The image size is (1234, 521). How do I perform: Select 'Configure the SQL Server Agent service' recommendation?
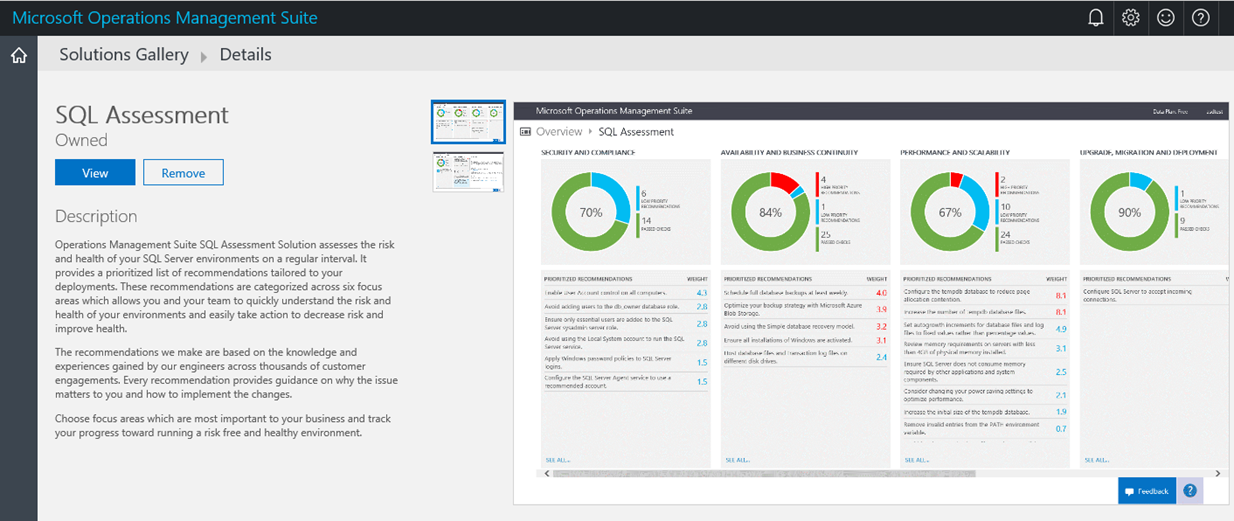click(625, 382)
